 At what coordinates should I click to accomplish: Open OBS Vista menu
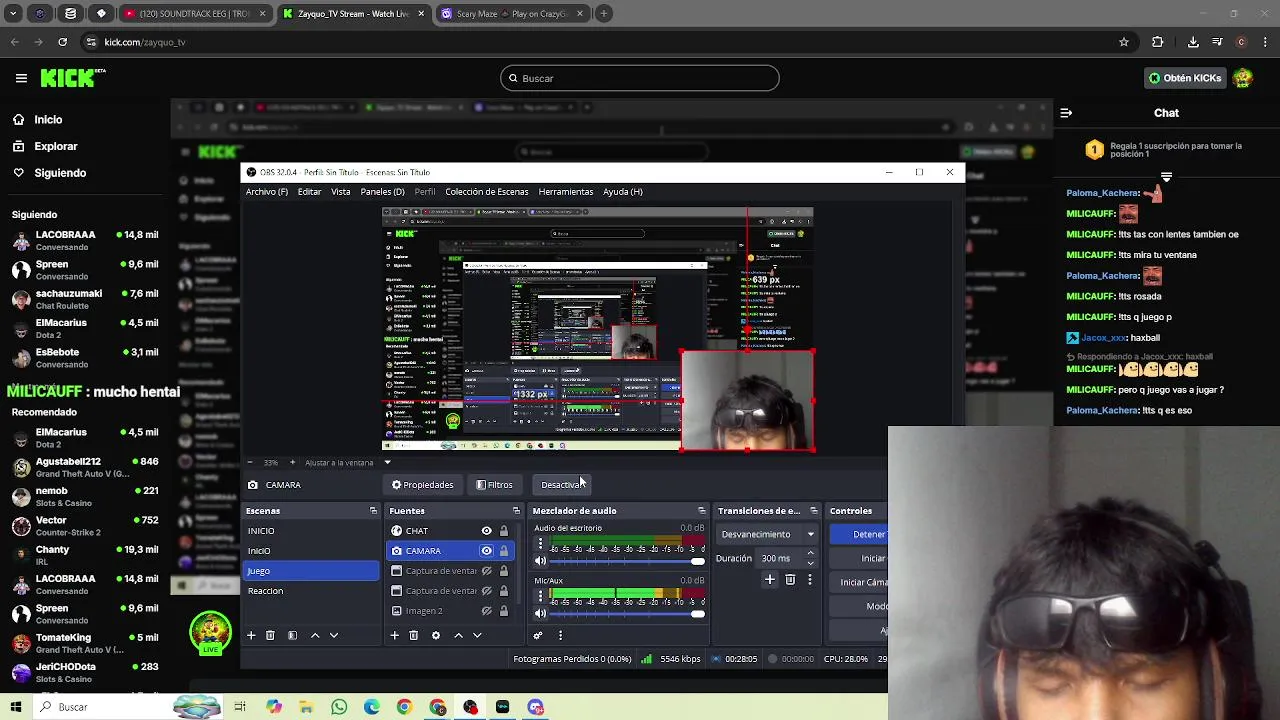point(341,192)
